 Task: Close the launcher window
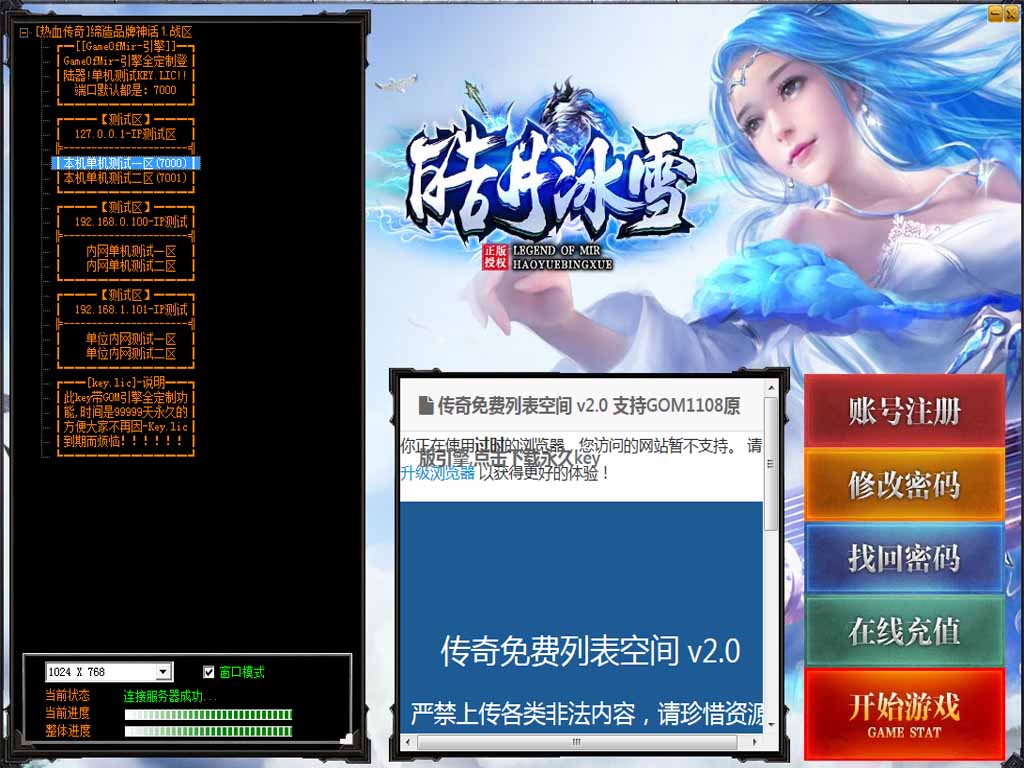[x=1010, y=12]
